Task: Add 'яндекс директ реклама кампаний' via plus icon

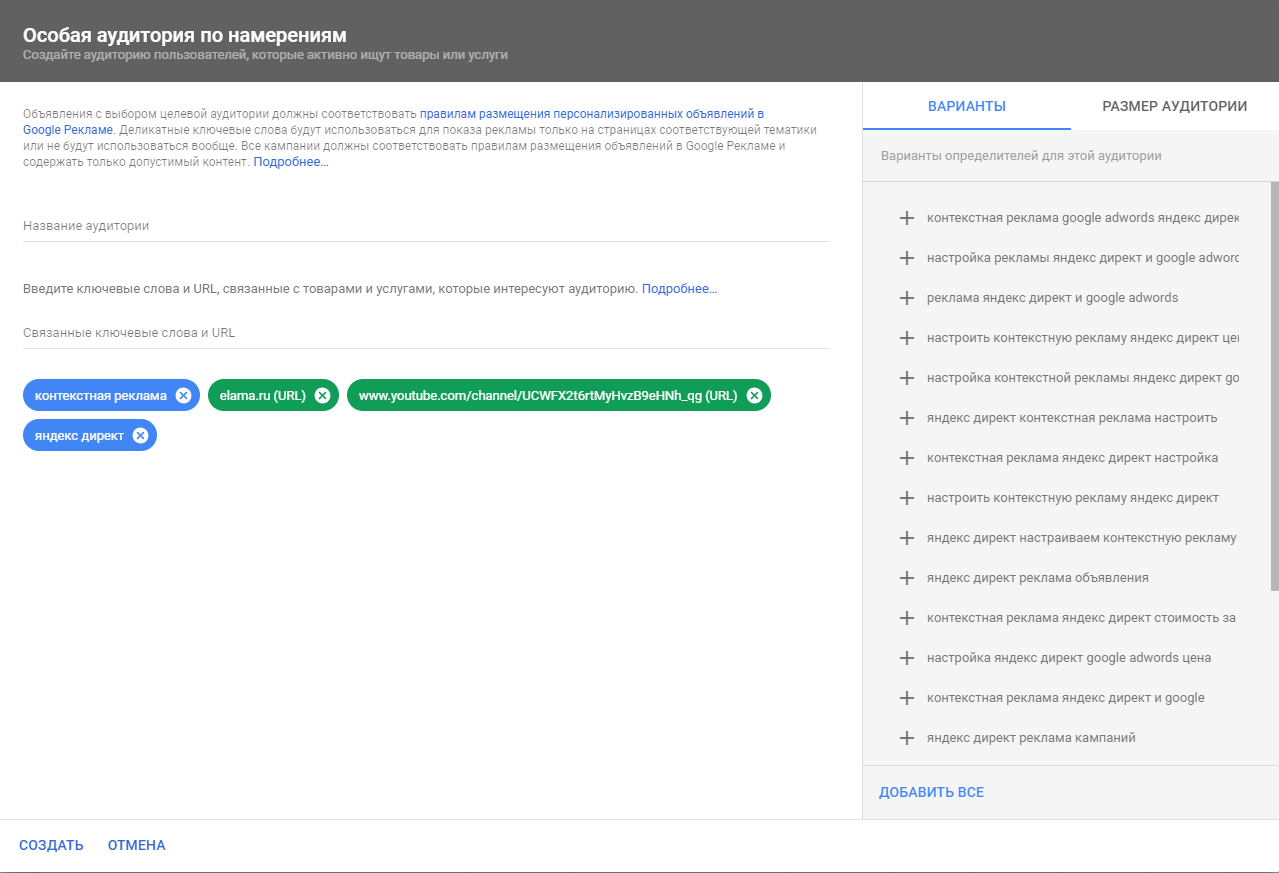Action: (x=907, y=738)
